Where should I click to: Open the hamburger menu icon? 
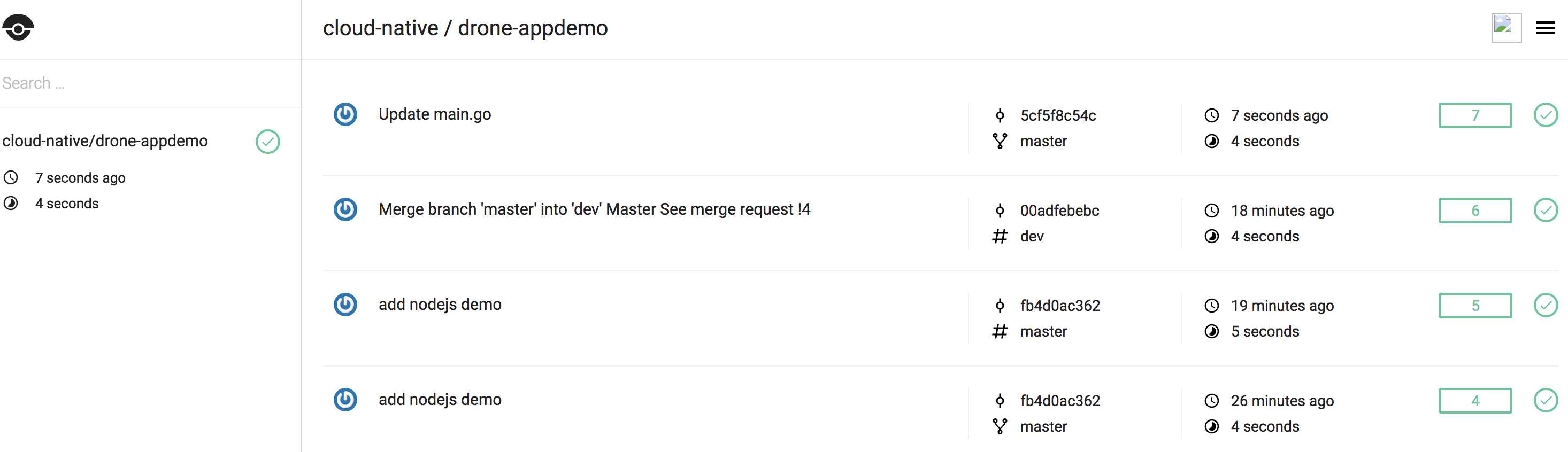1545,28
